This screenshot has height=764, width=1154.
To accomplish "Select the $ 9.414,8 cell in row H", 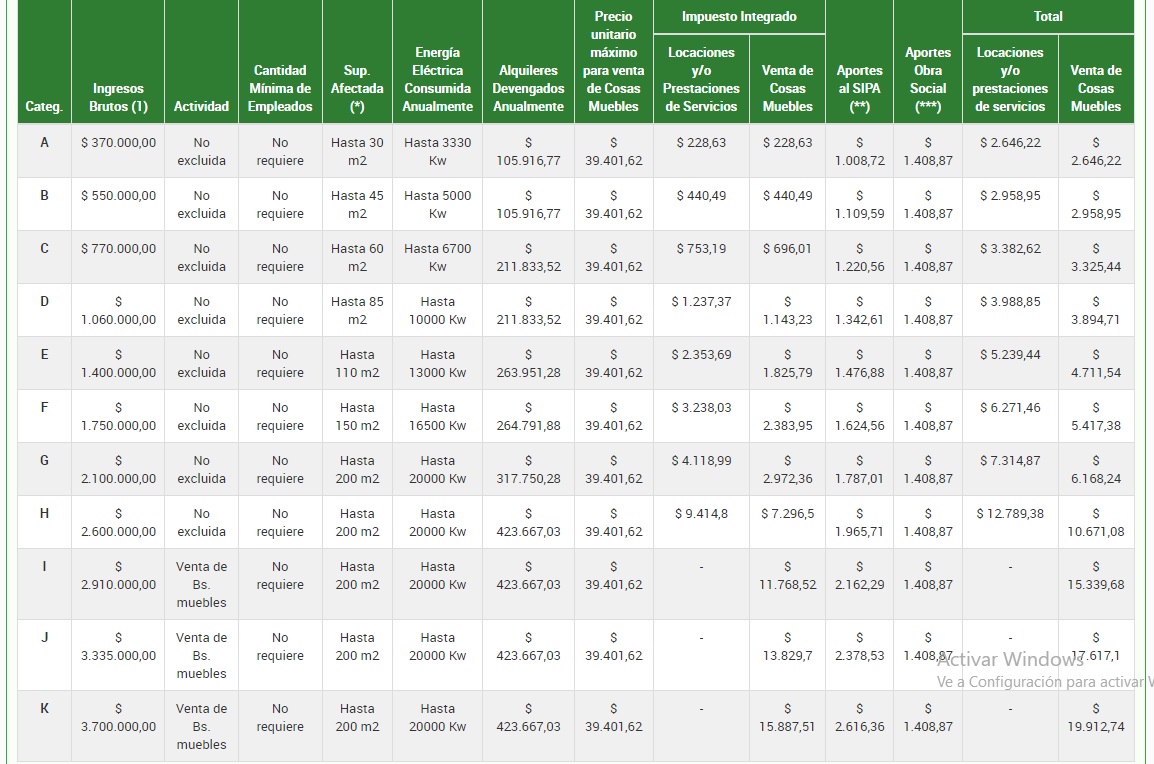I will coord(701,514).
